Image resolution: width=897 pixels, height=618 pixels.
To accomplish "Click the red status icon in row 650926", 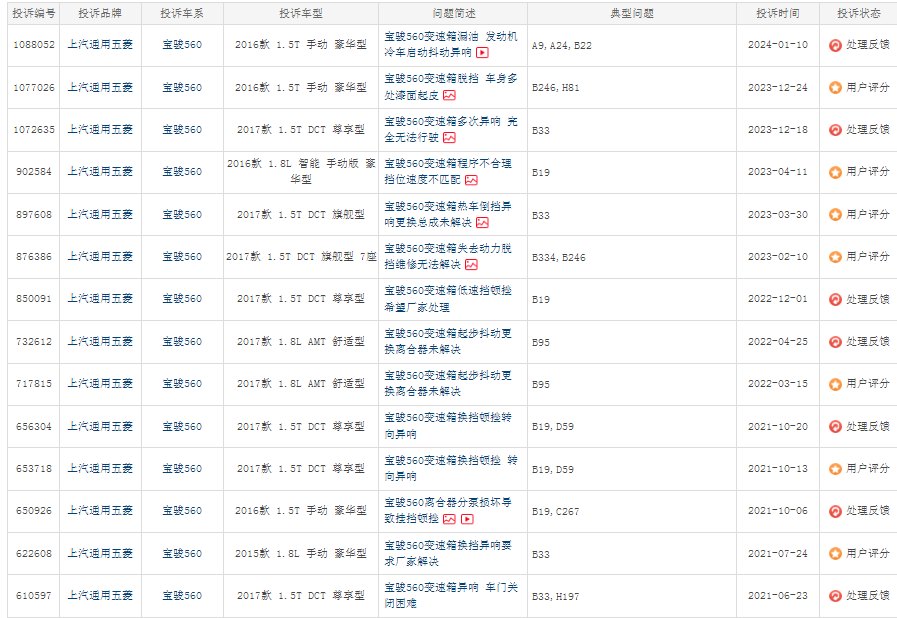I will click(x=835, y=511).
